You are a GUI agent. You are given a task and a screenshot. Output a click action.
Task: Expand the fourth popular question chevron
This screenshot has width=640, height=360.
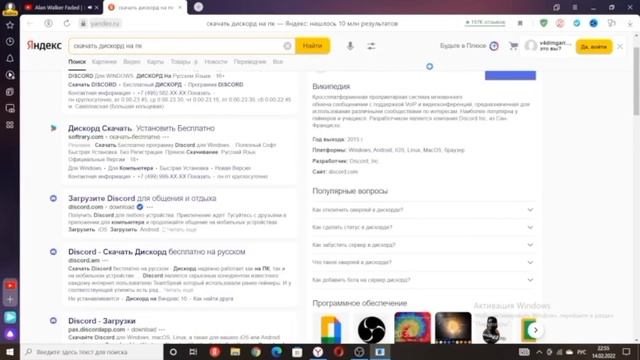coord(530,262)
